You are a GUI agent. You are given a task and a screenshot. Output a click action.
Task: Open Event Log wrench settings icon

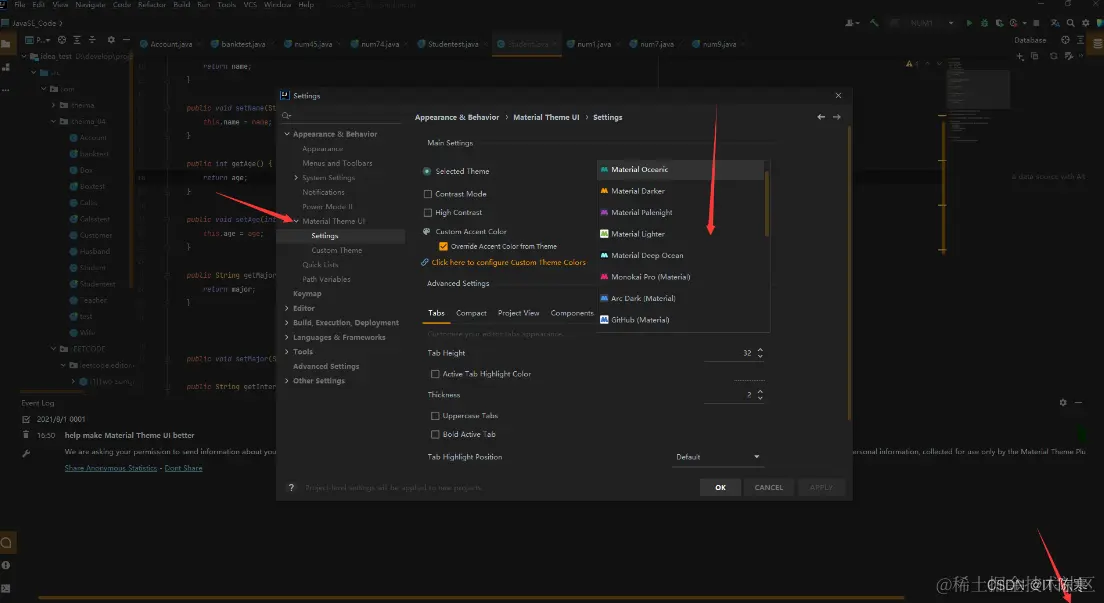(26, 453)
